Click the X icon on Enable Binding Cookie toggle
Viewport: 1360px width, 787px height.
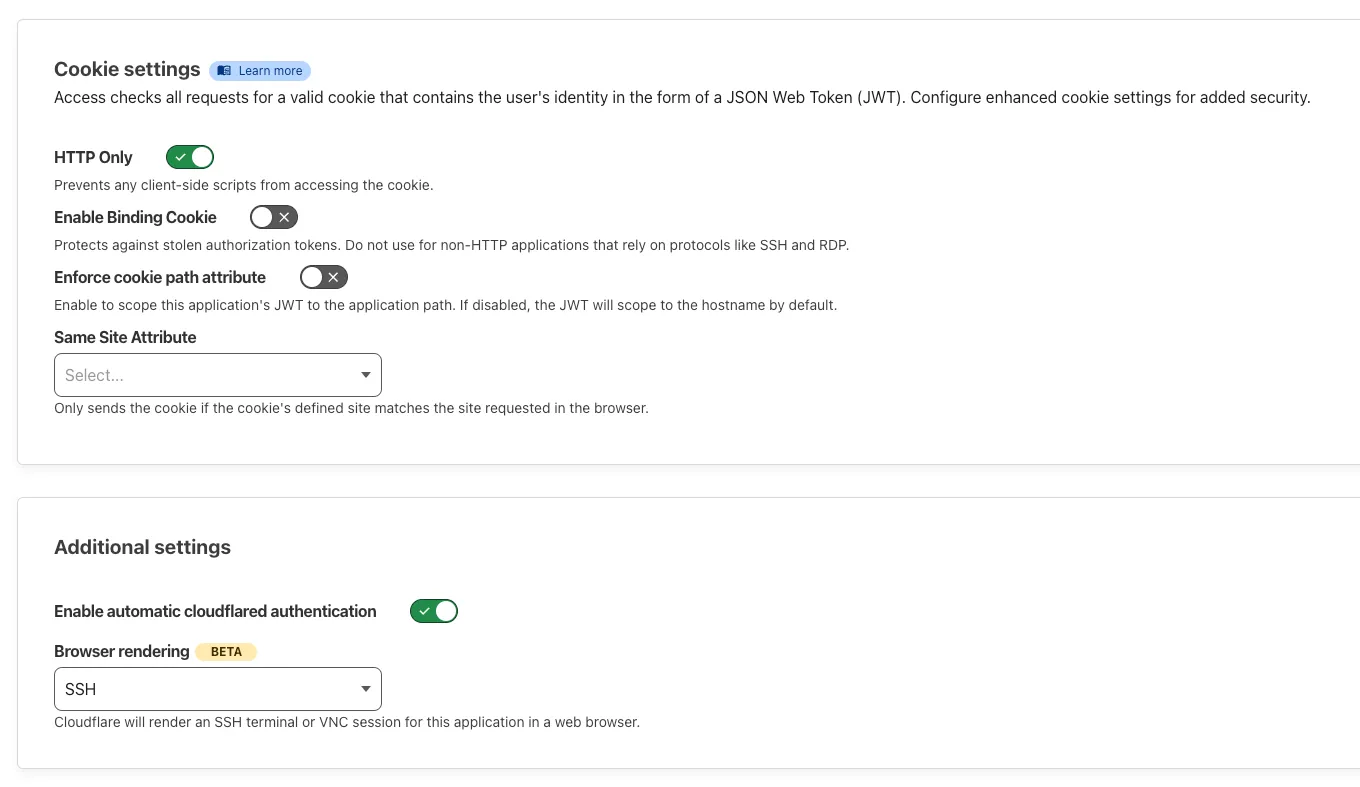tap(286, 217)
